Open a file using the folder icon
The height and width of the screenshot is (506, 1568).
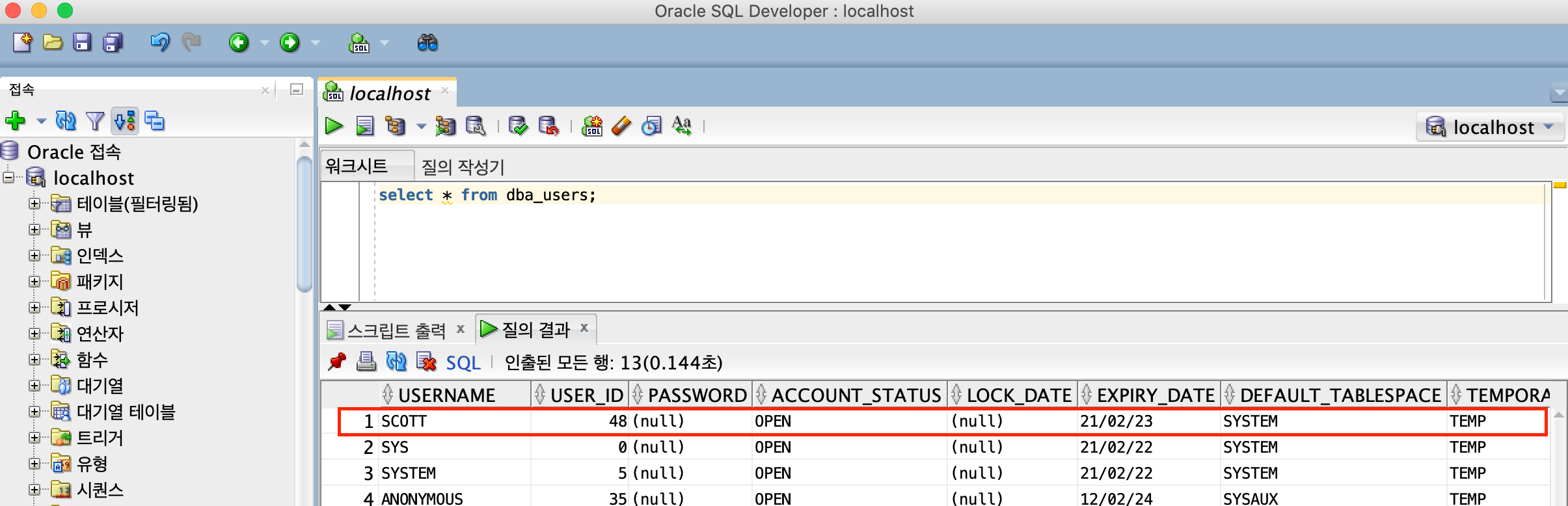click(53, 43)
